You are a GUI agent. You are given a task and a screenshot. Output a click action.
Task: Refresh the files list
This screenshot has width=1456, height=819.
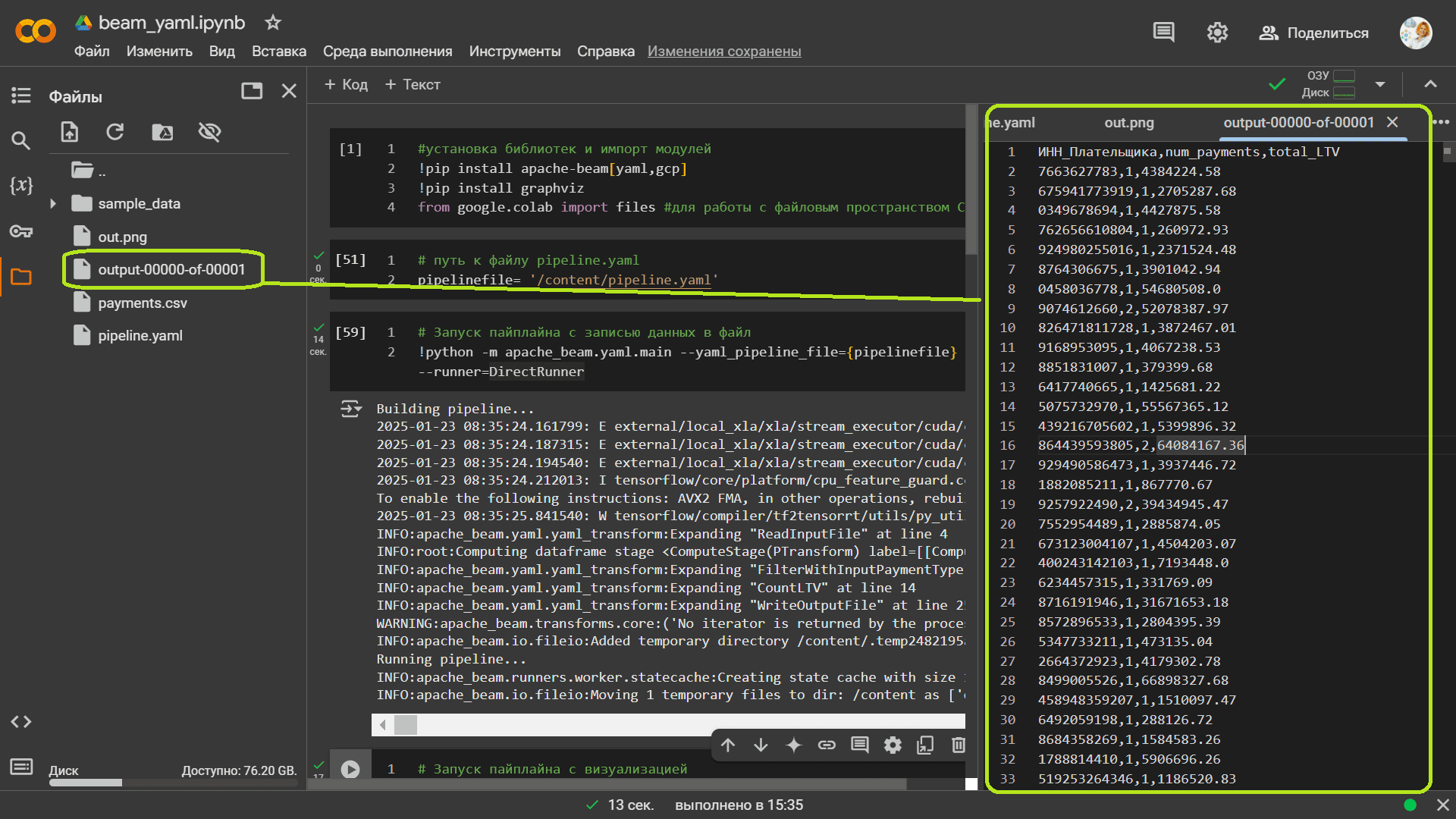click(x=115, y=132)
